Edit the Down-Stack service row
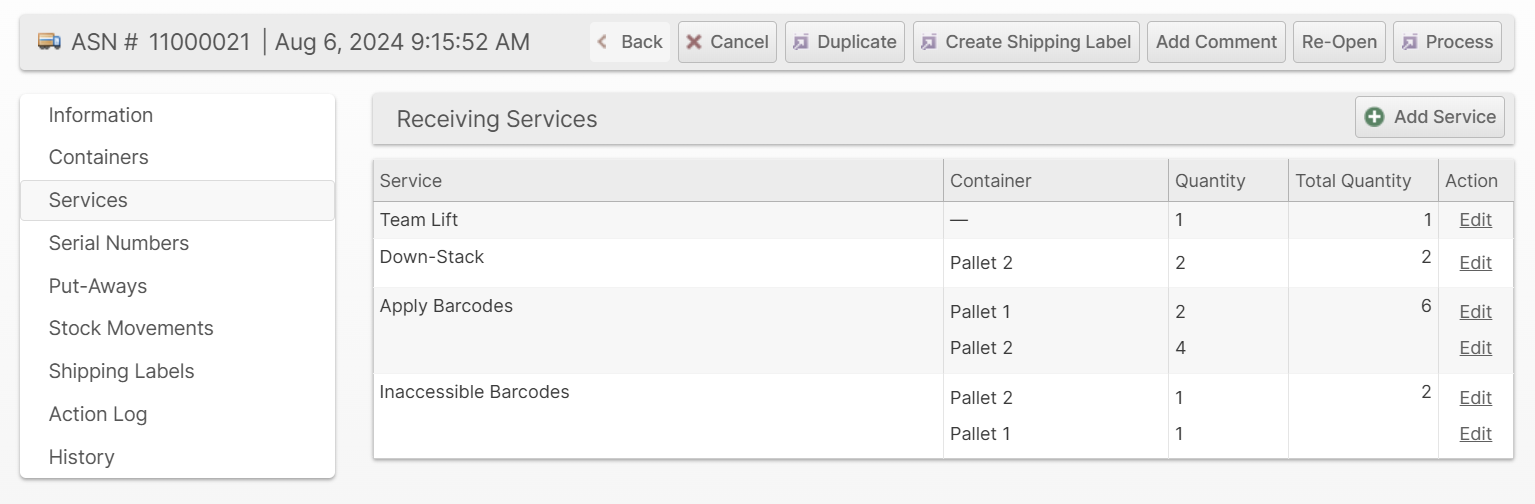The image size is (1535, 504). (x=1475, y=263)
